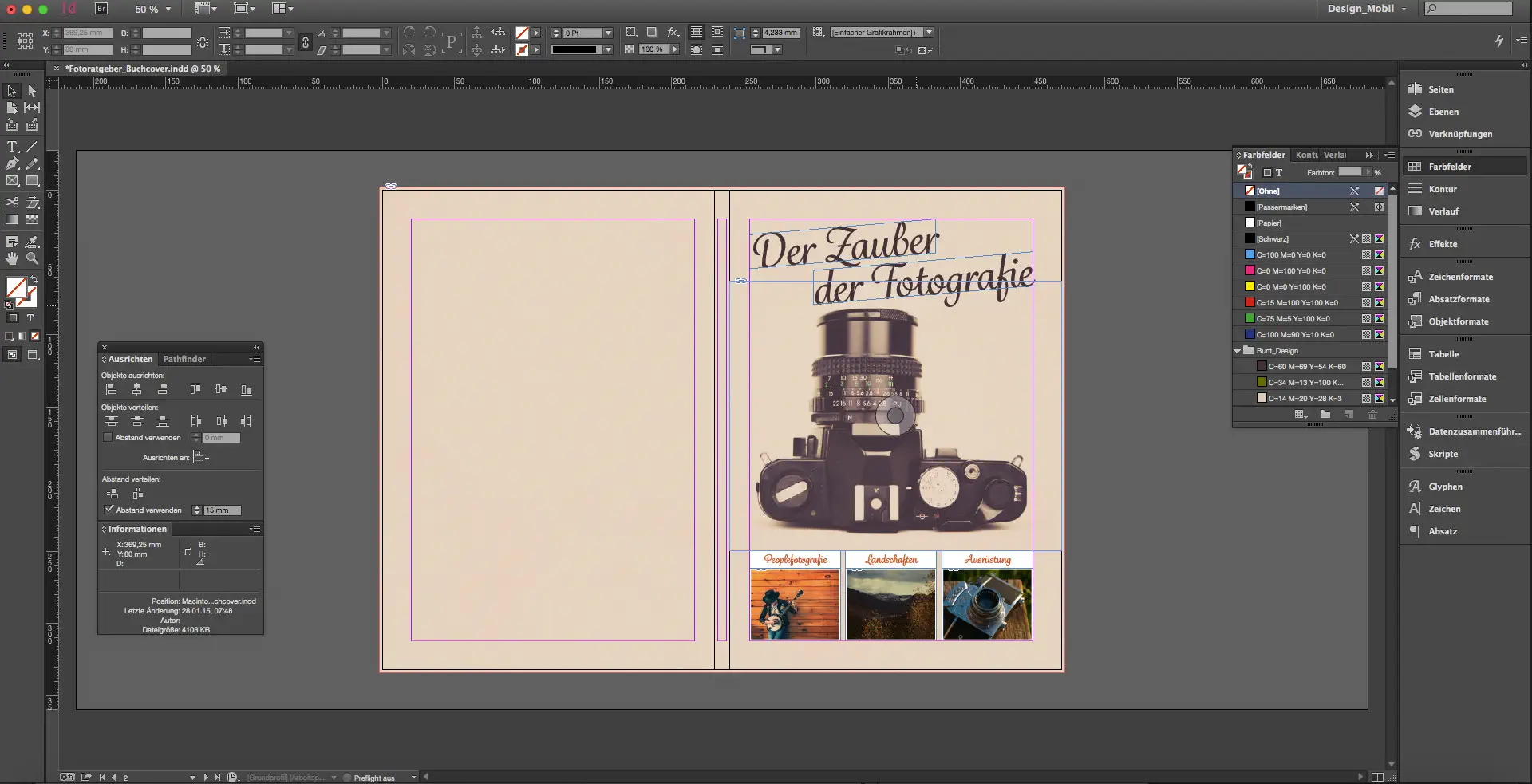Select the Pen tool
The height and width of the screenshot is (784, 1532).
pyautogui.click(x=12, y=164)
